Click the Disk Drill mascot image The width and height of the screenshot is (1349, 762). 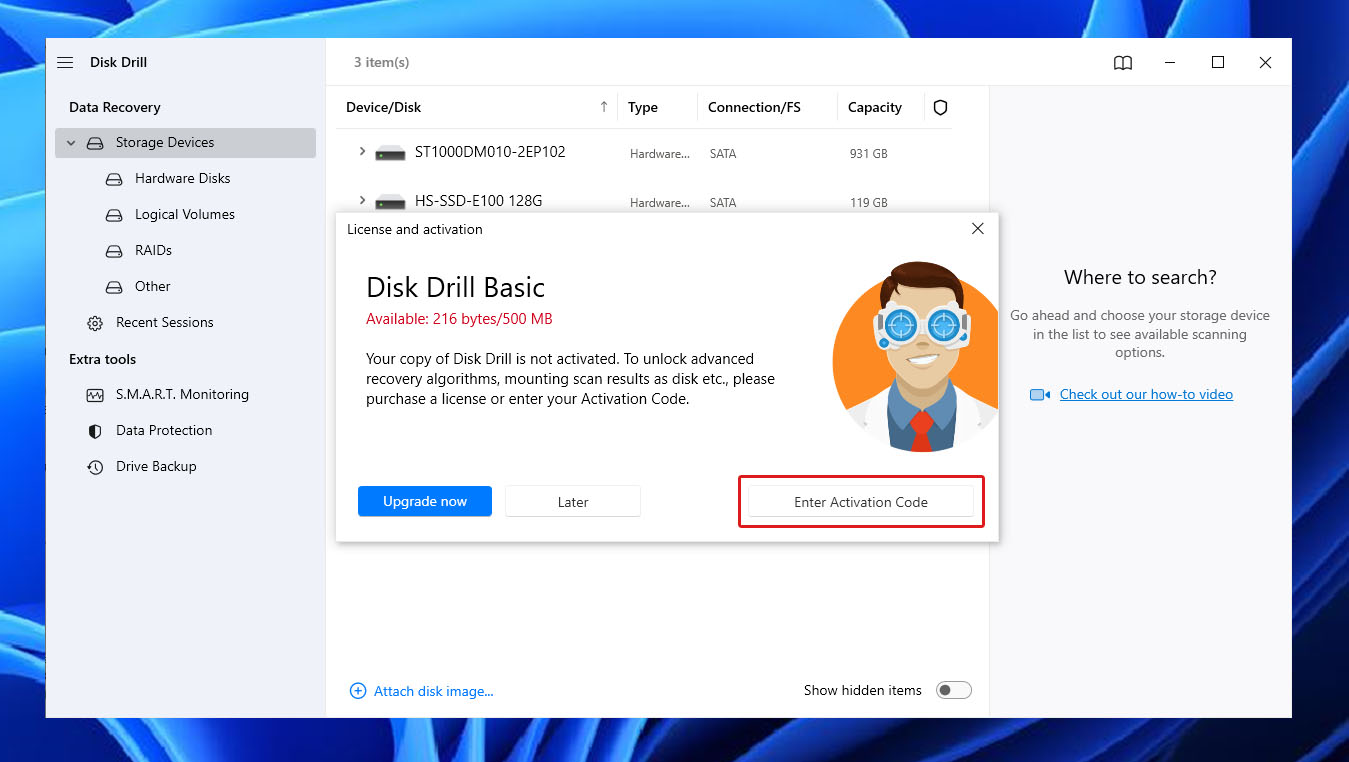(915, 358)
